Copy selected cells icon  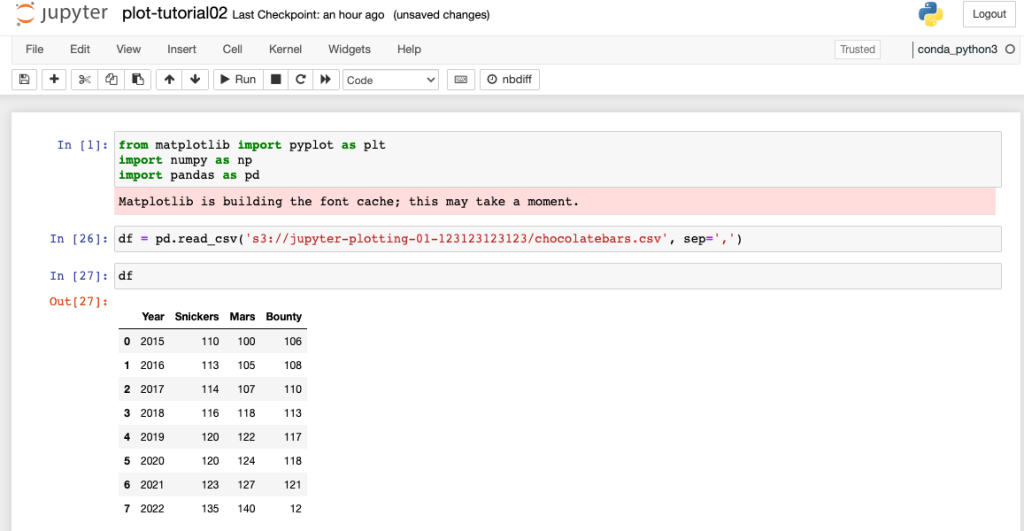111,79
